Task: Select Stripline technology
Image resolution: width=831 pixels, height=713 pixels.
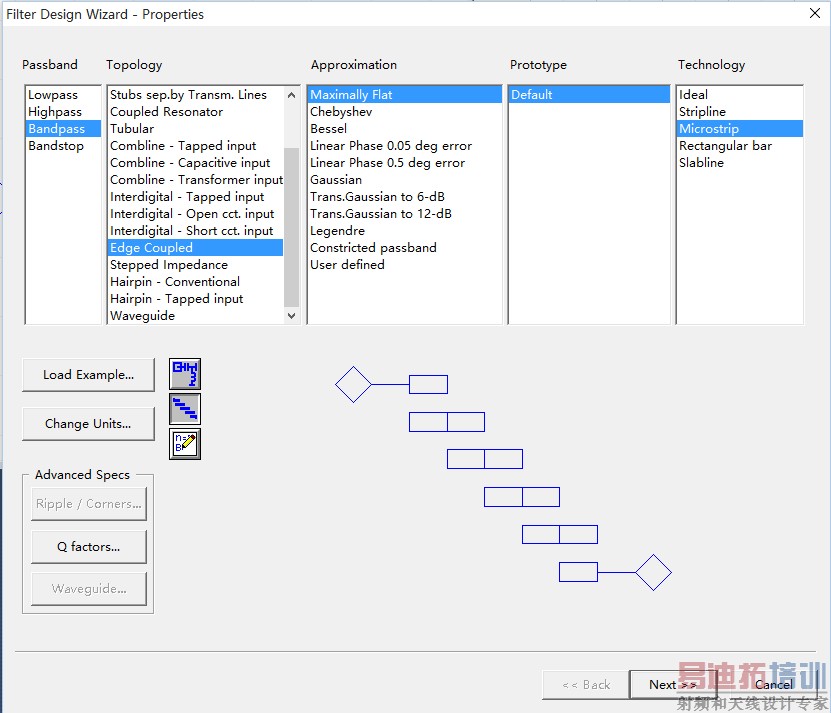Action: click(740, 112)
